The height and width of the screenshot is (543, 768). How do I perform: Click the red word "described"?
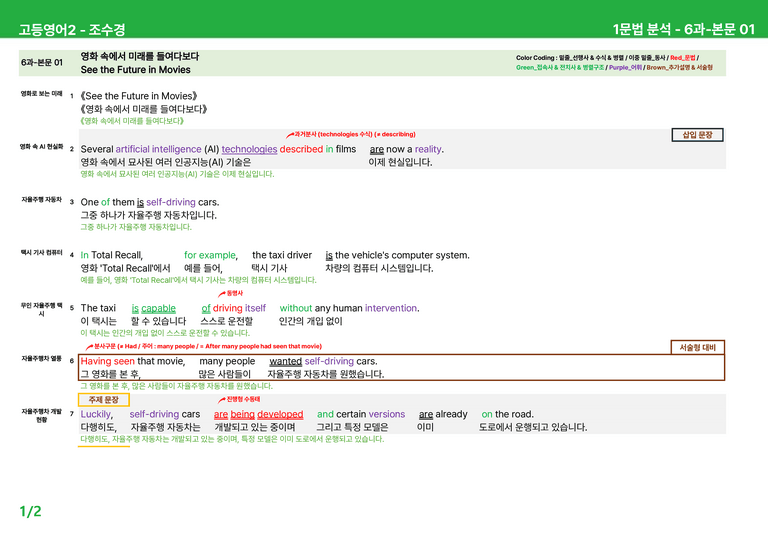click(x=301, y=149)
